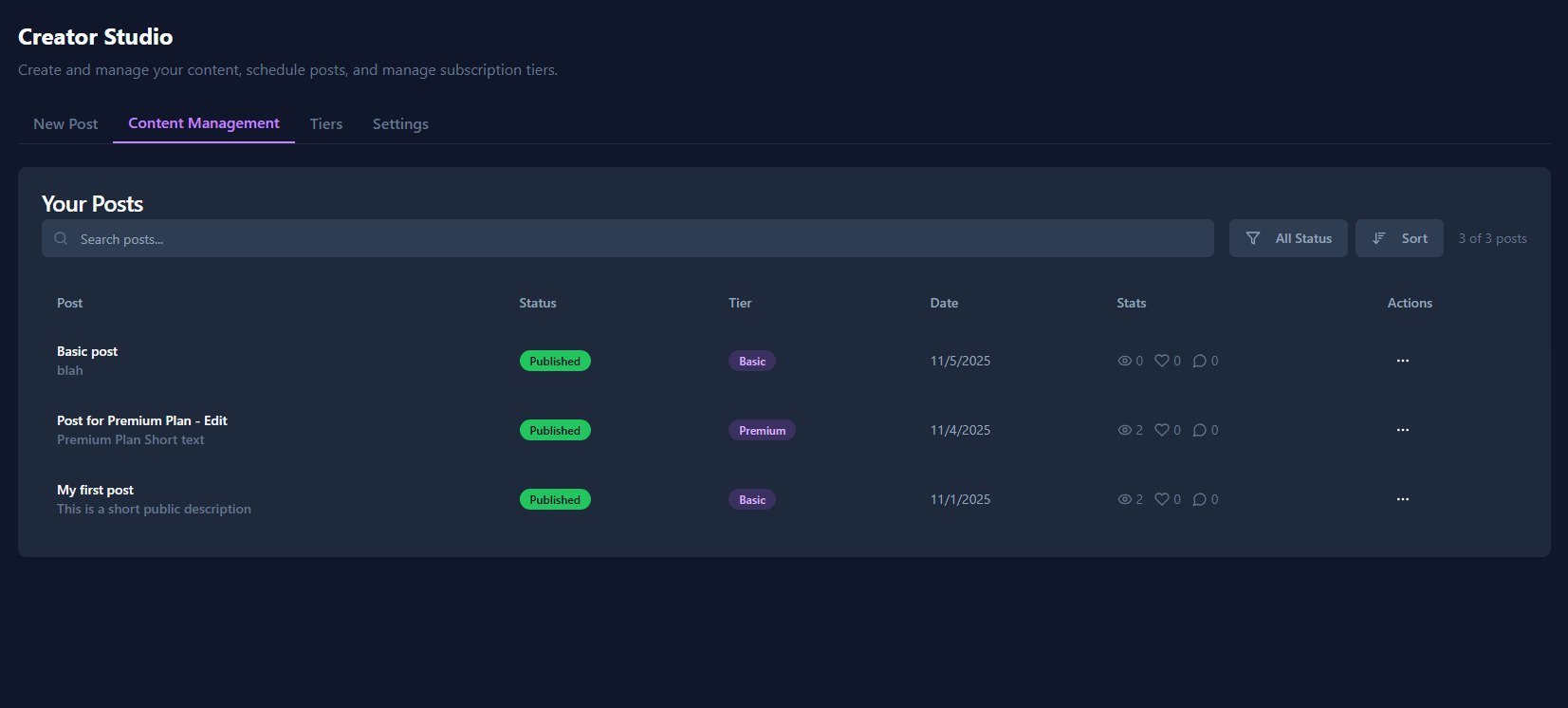Click the Post for Premium Plan - Edit title
This screenshot has height=708, width=1568.
(142, 420)
